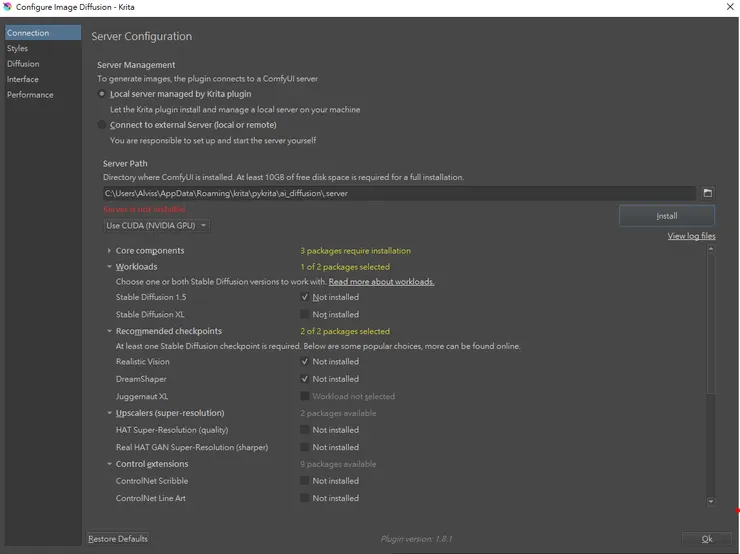Screen dimensions: 740x554
Task: Open the View log files link
Action: (x=691, y=236)
